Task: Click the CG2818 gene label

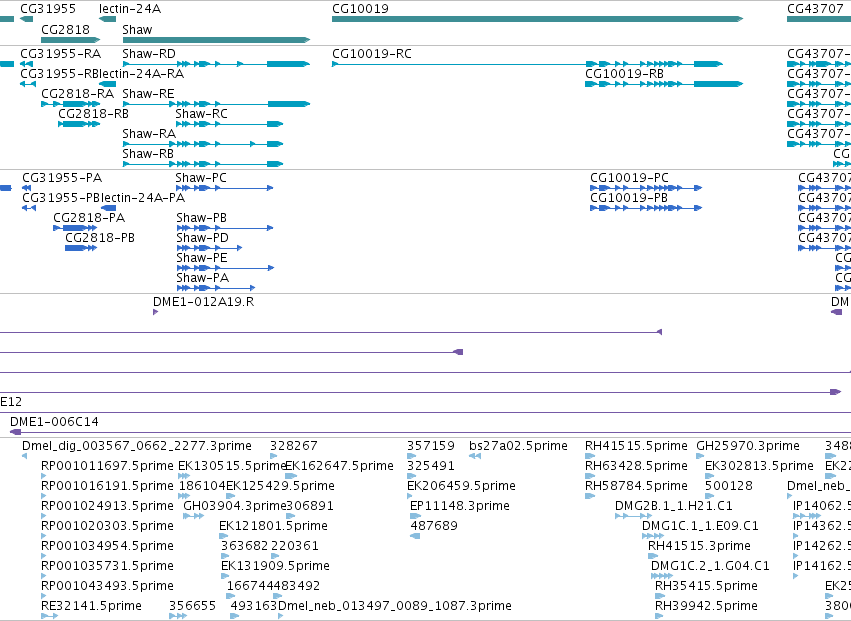Action: 65,30
